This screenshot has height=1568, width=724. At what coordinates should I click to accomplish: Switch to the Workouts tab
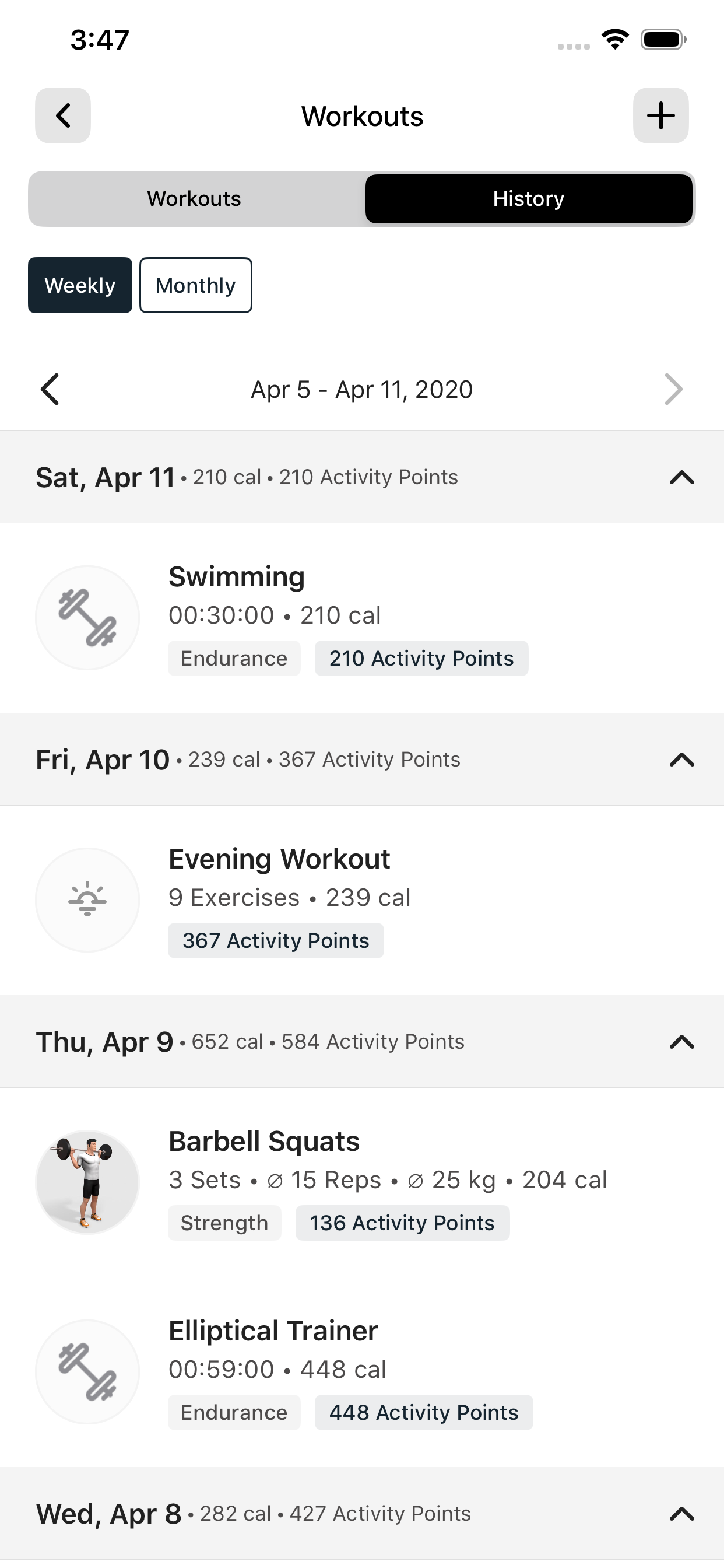(x=195, y=199)
